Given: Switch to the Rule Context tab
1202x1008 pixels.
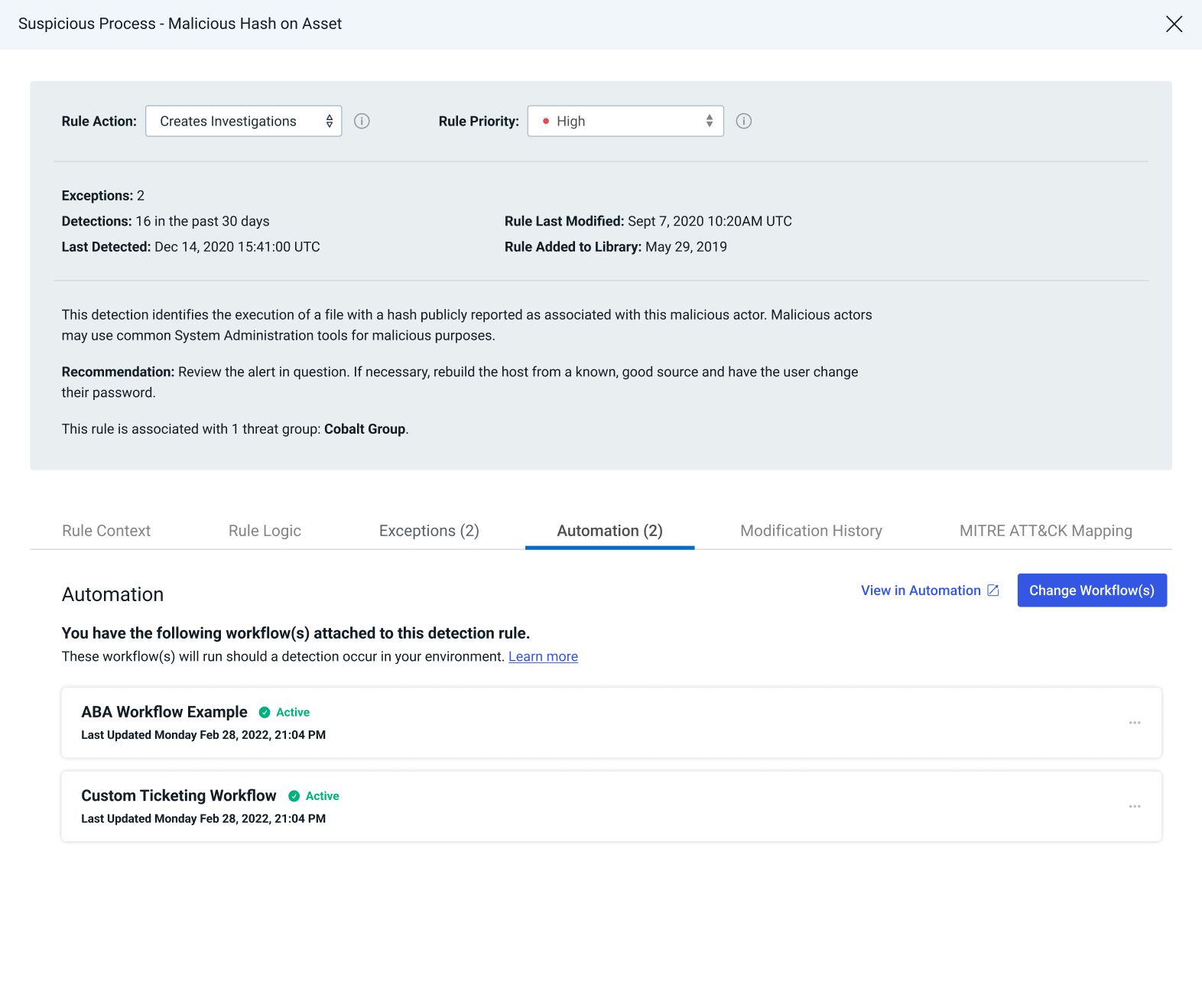Looking at the screenshot, I should tap(106, 531).
